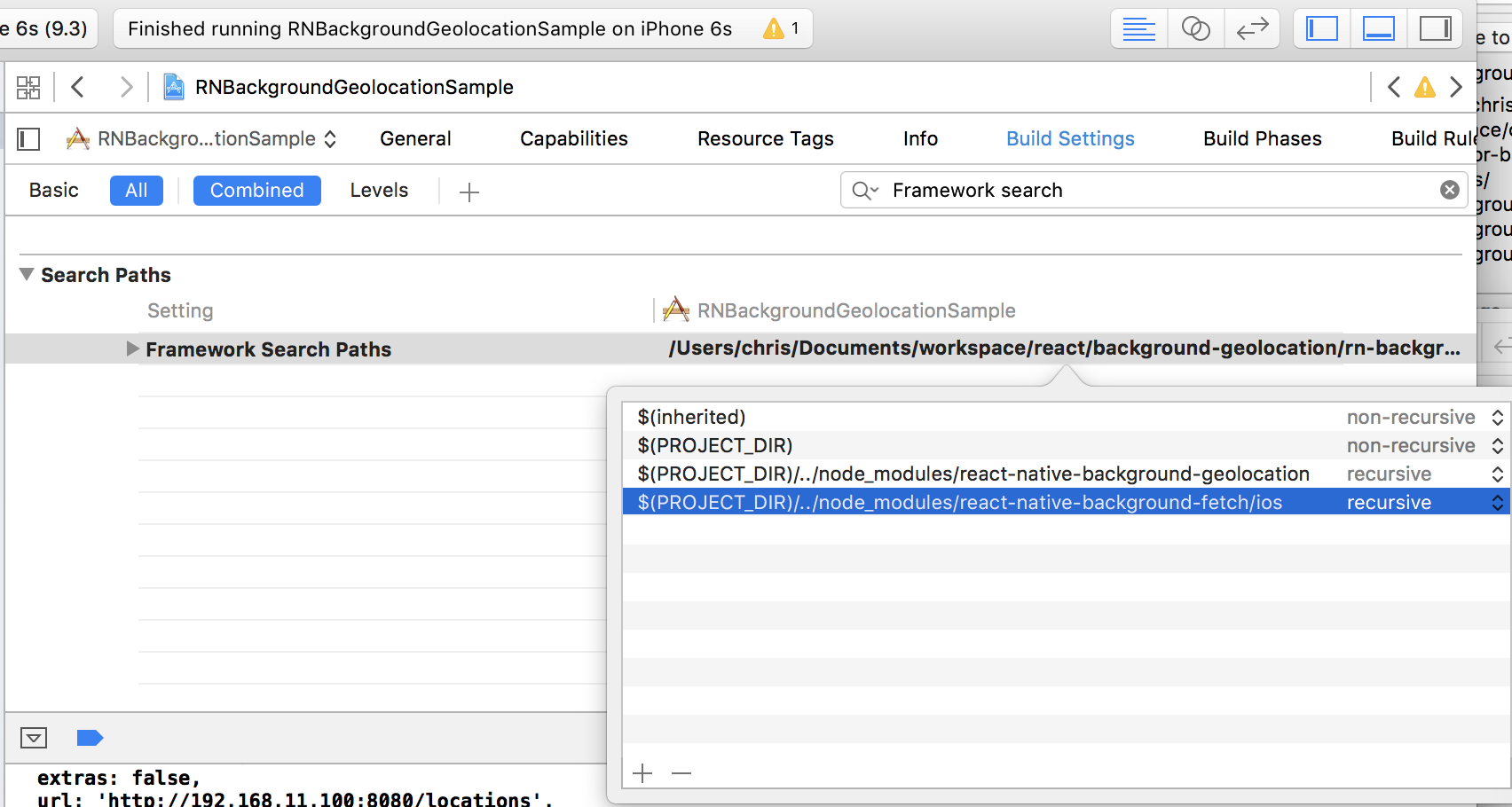Select the $(inherited) path entry
This screenshot has width=1512, height=807.
click(1065, 417)
